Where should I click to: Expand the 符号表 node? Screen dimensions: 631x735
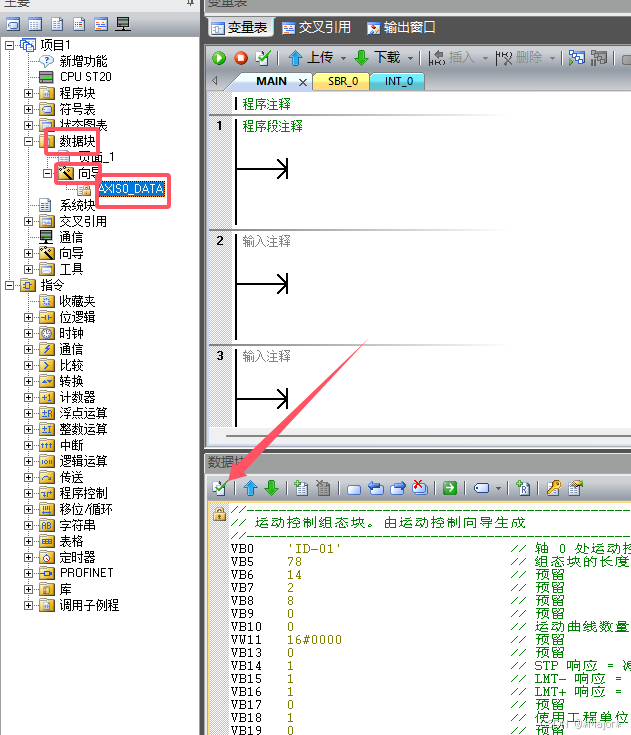pos(29,110)
